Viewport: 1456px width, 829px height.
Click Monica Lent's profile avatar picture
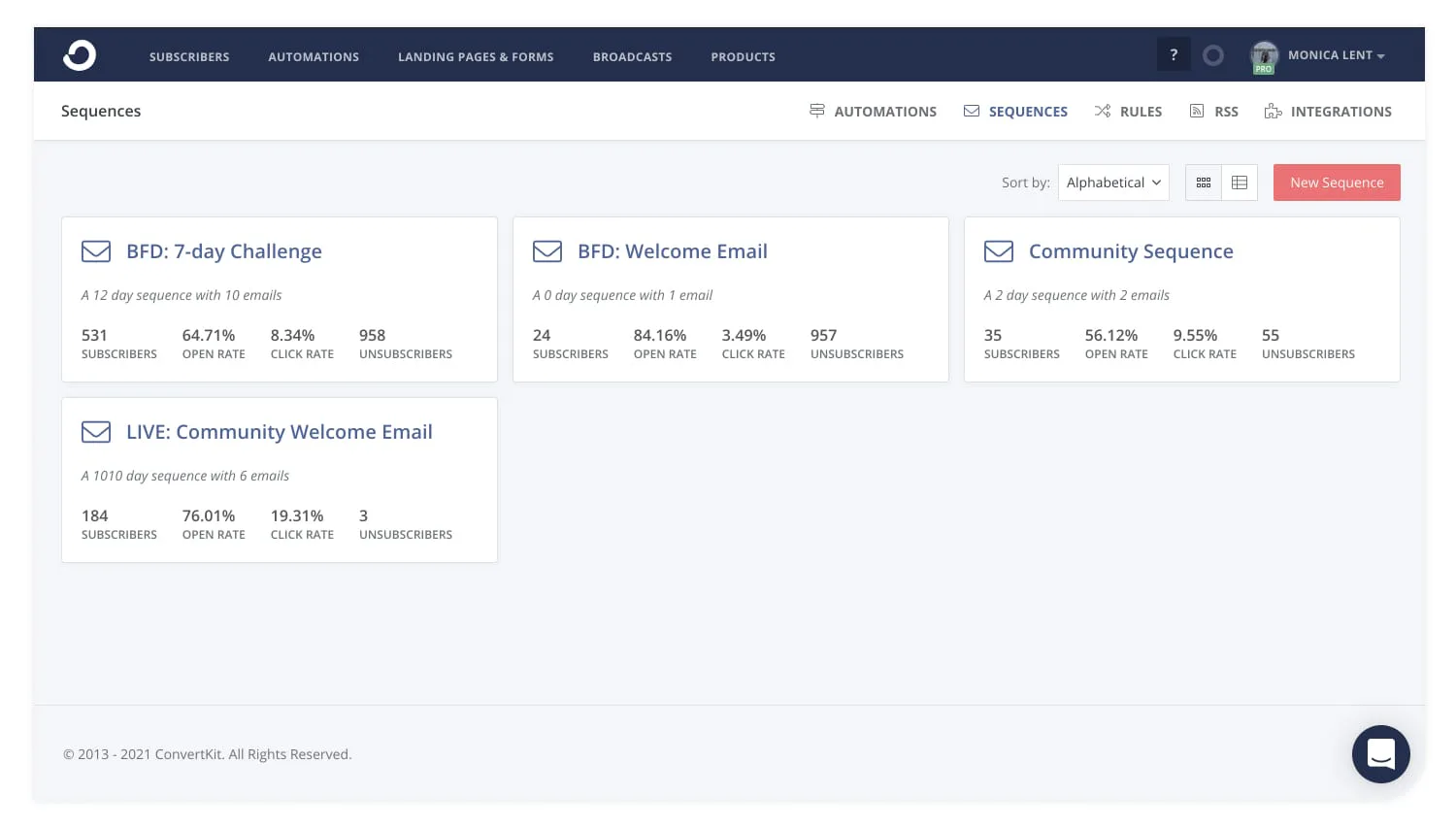1264,55
